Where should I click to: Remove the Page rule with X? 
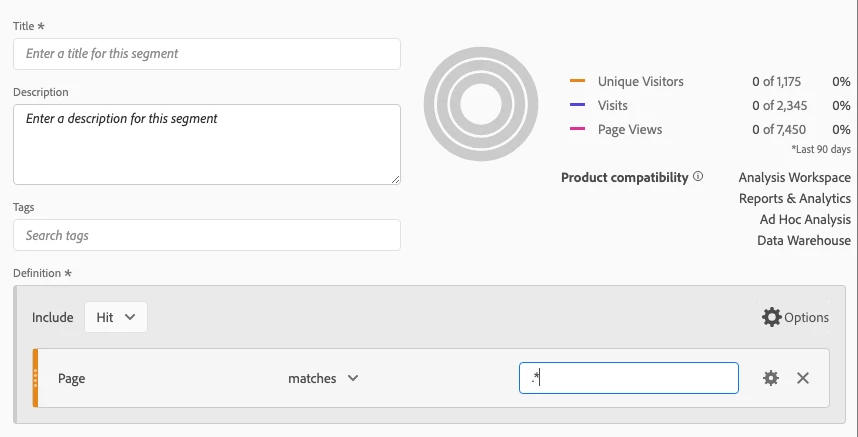pos(803,378)
